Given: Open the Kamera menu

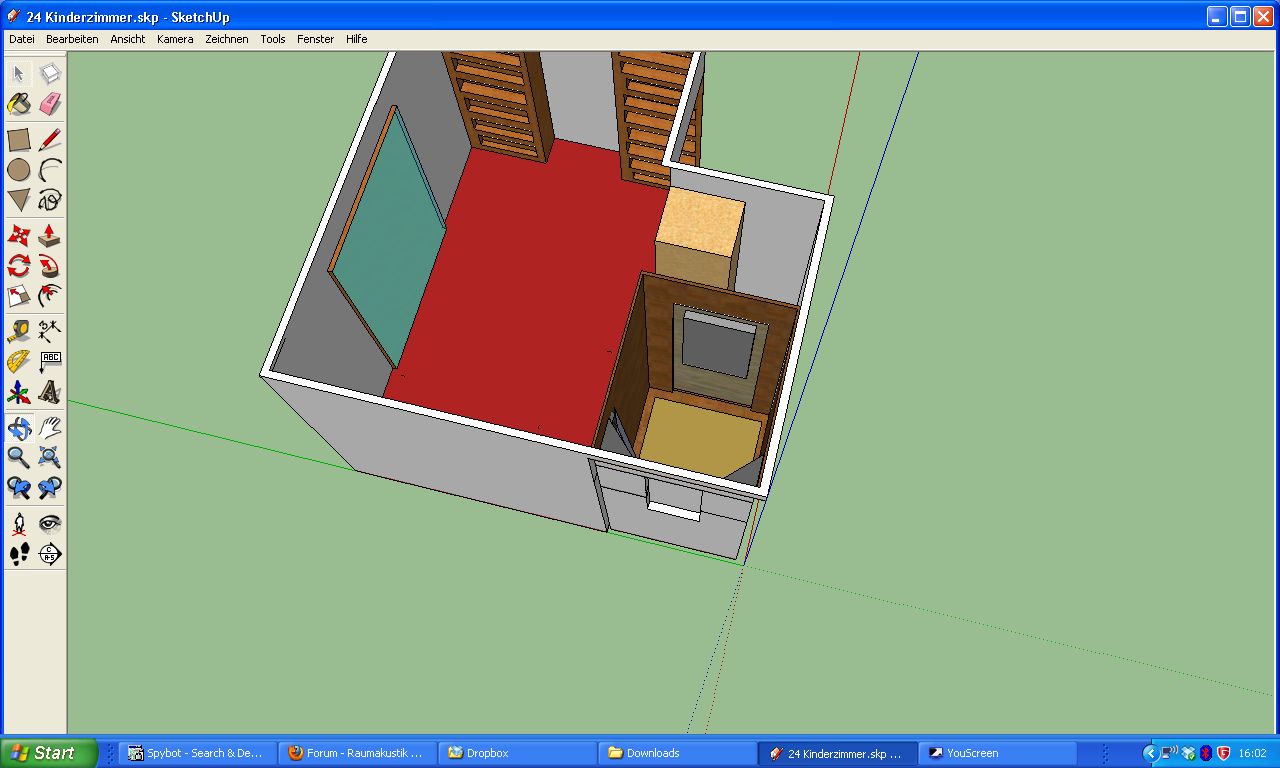Looking at the screenshot, I should tap(175, 39).
